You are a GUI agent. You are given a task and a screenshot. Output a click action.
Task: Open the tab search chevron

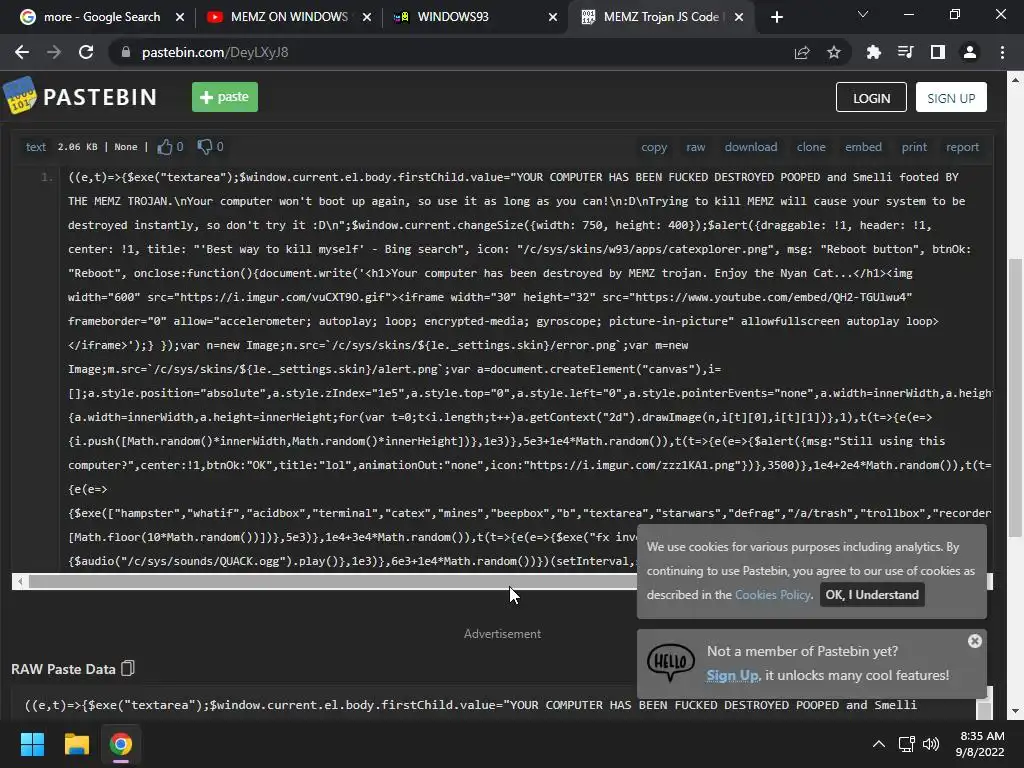click(x=863, y=14)
